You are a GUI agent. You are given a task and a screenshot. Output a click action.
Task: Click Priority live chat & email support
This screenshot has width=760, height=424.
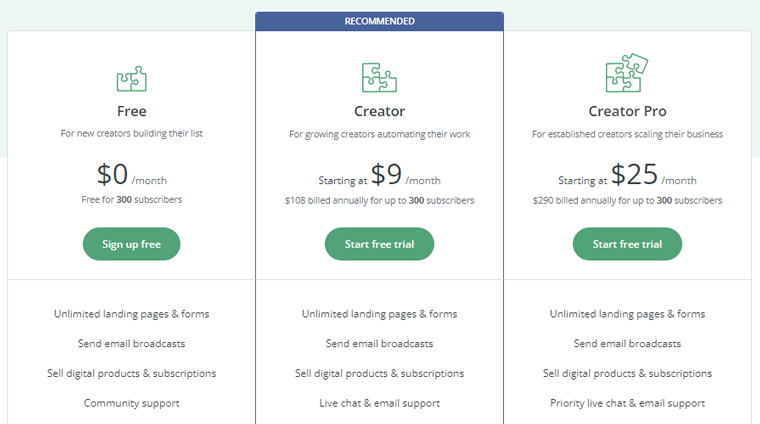627,403
